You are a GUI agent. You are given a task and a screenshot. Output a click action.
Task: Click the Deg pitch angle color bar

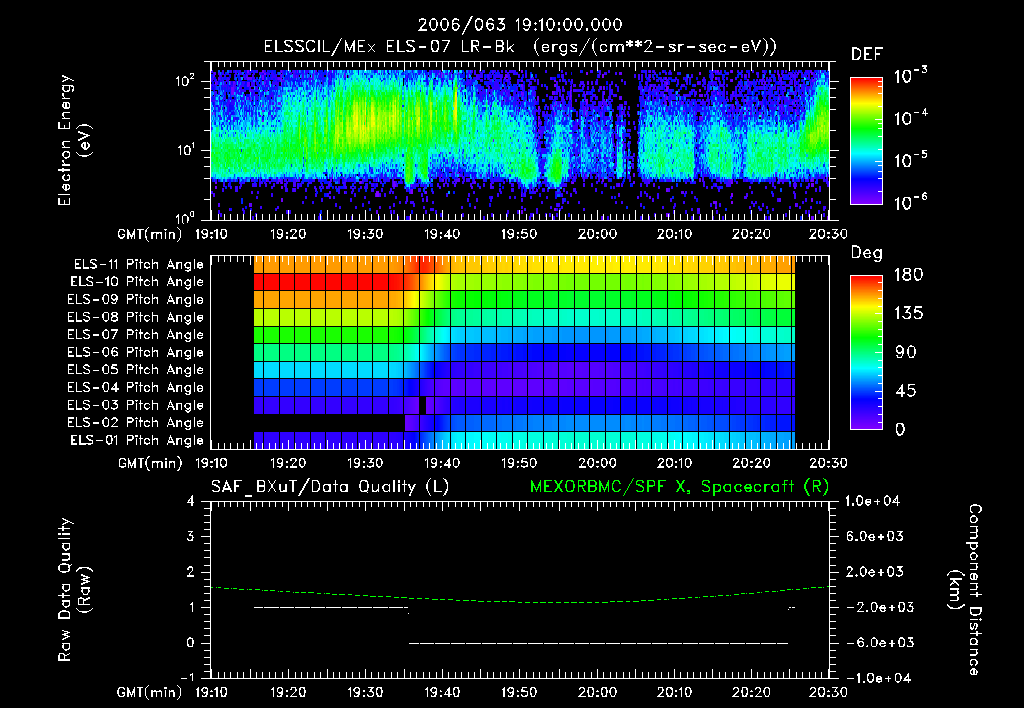click(867, 352)
